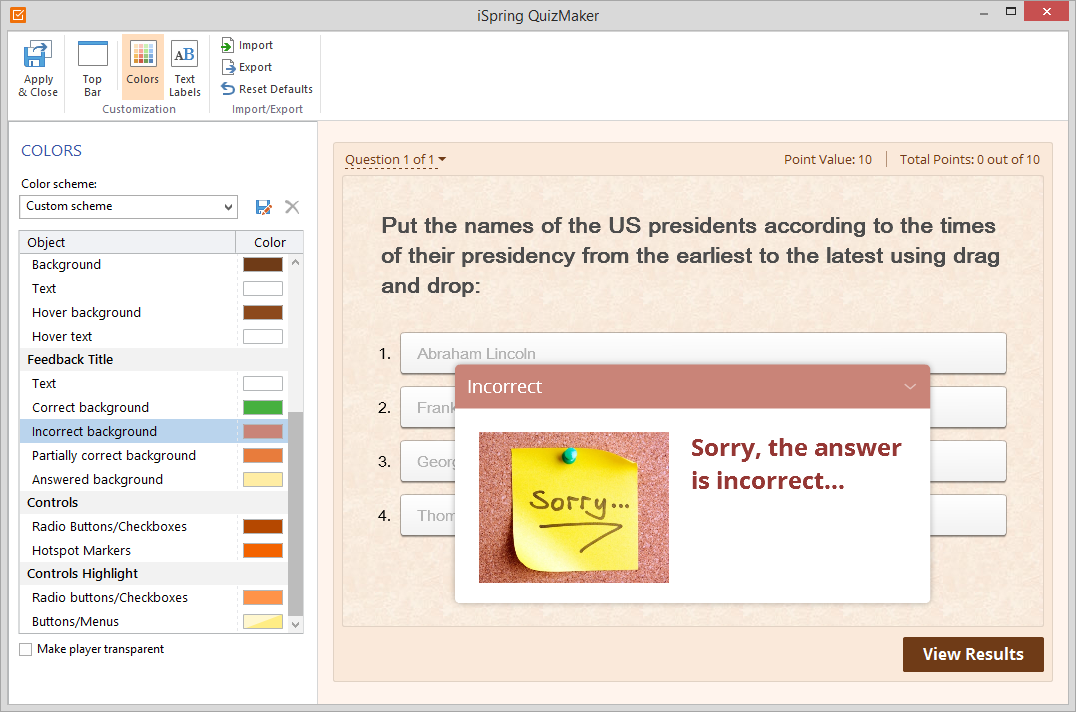The width and height of the screenshot is (1076, 712).
Task: Click the Import icon
Action: coord(228,45)
